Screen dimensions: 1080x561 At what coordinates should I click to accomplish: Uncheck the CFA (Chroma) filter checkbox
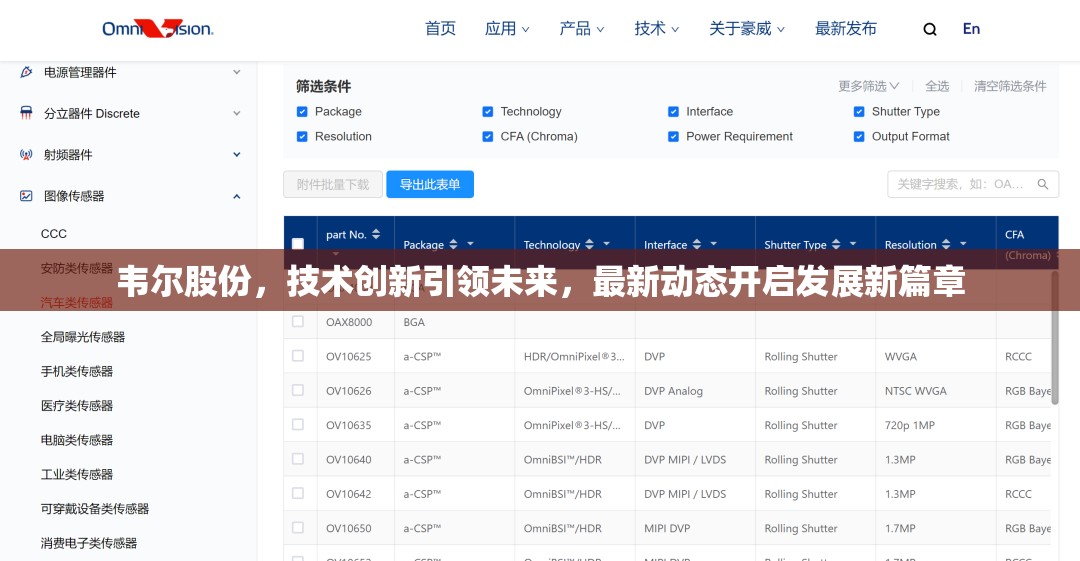(488, 136)
